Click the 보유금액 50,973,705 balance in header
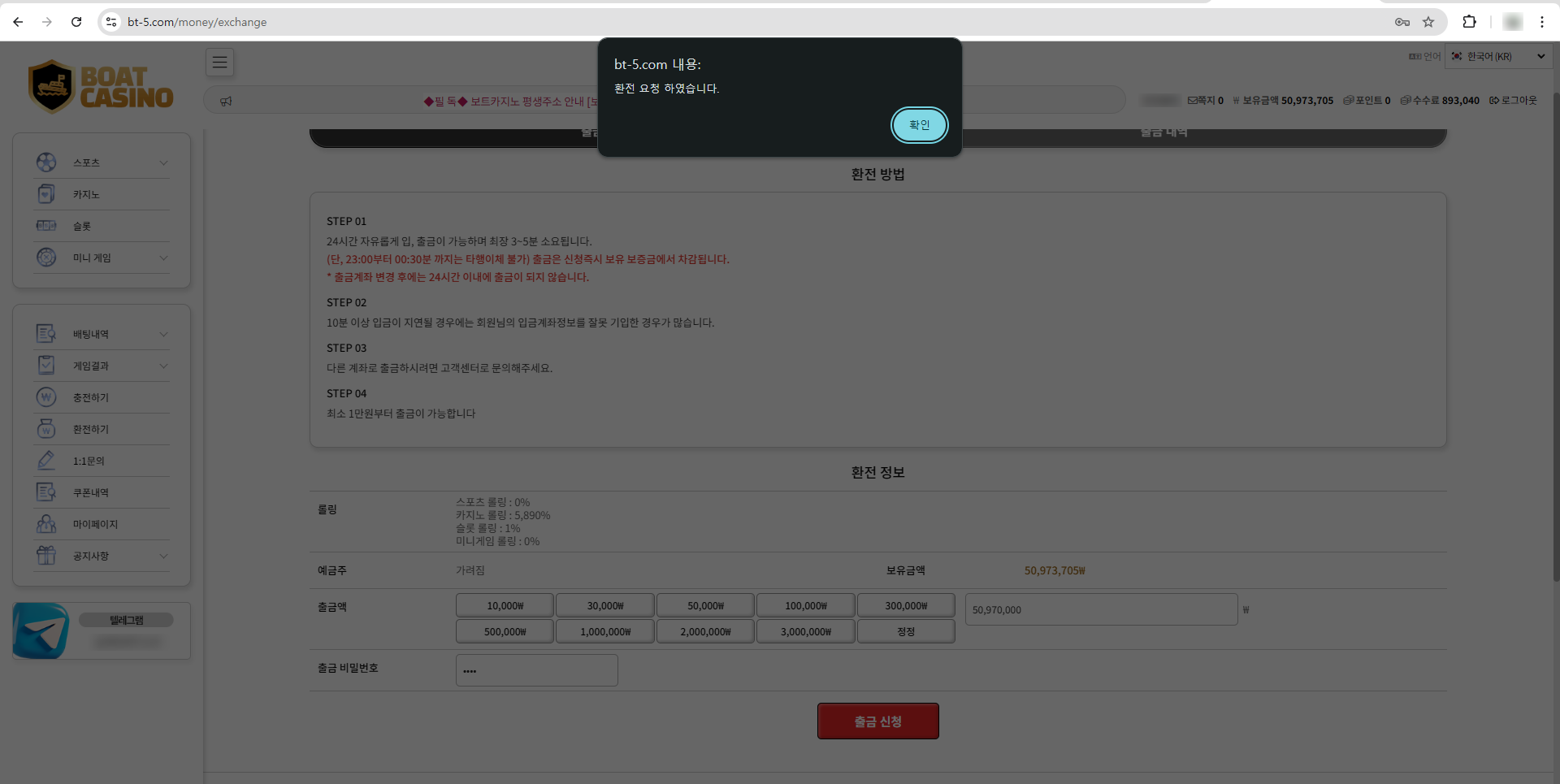This screenshot has width=1560, height=784. point(1283,101)
